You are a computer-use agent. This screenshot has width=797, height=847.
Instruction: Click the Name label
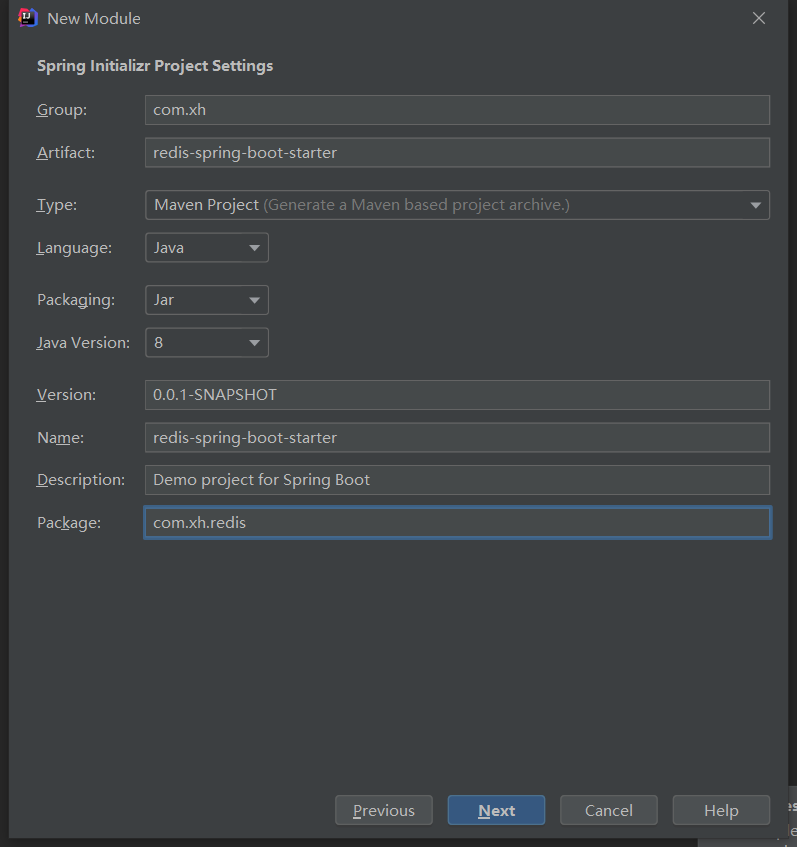click(x=60, y=438)
